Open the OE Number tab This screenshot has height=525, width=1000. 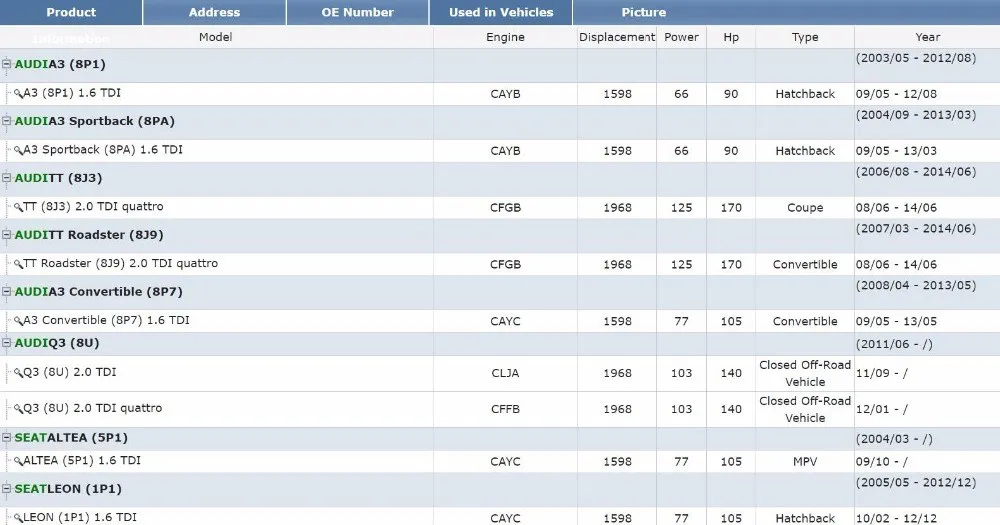point(357,12)
